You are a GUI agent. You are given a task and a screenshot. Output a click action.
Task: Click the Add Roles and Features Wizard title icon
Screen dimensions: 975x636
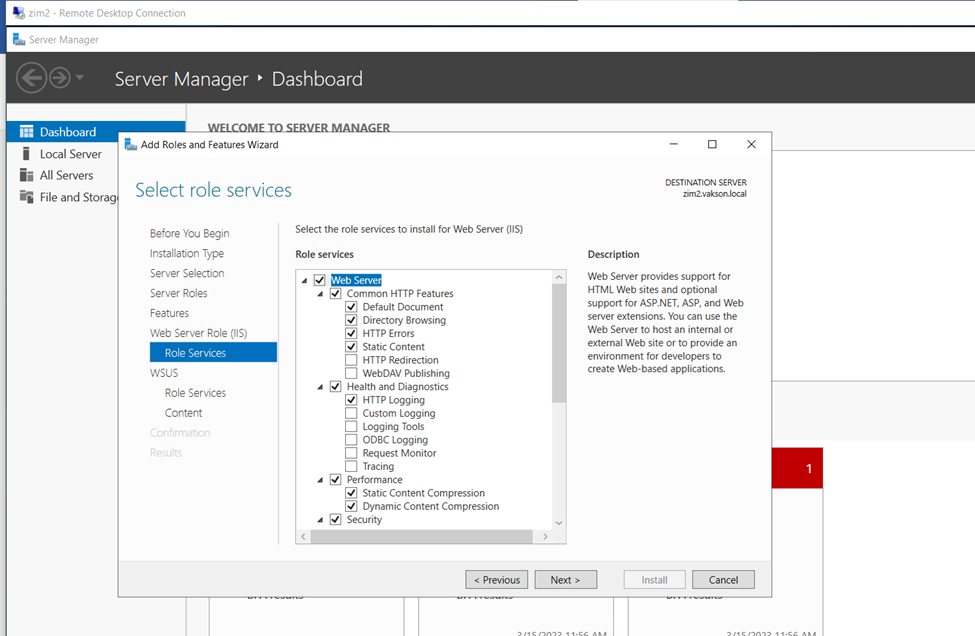click(x=130, y=144)
